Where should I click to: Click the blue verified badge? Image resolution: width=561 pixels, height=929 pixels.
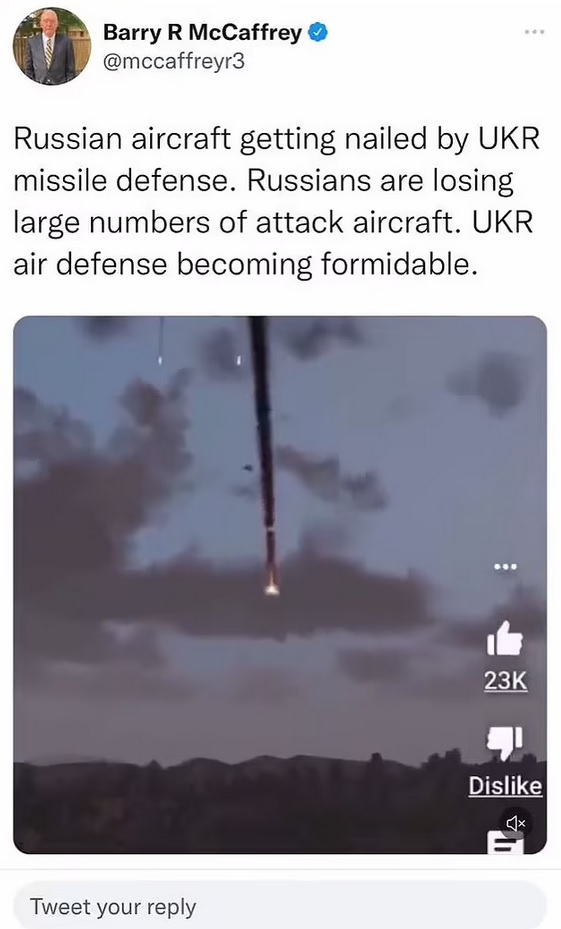tap(318, 32)
